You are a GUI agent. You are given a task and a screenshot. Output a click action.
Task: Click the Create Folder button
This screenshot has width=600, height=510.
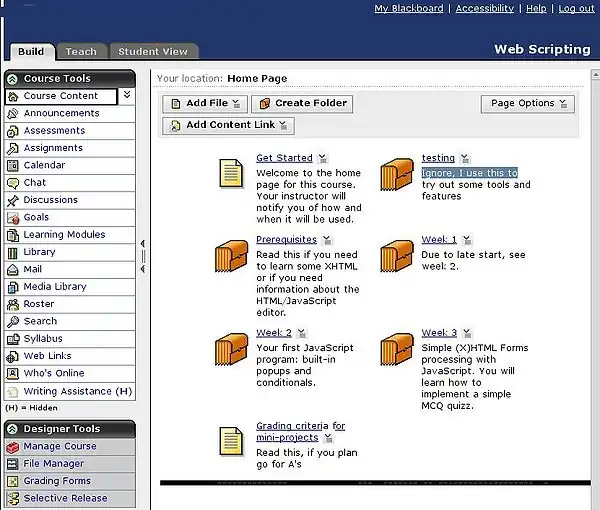tap(302, 103)
